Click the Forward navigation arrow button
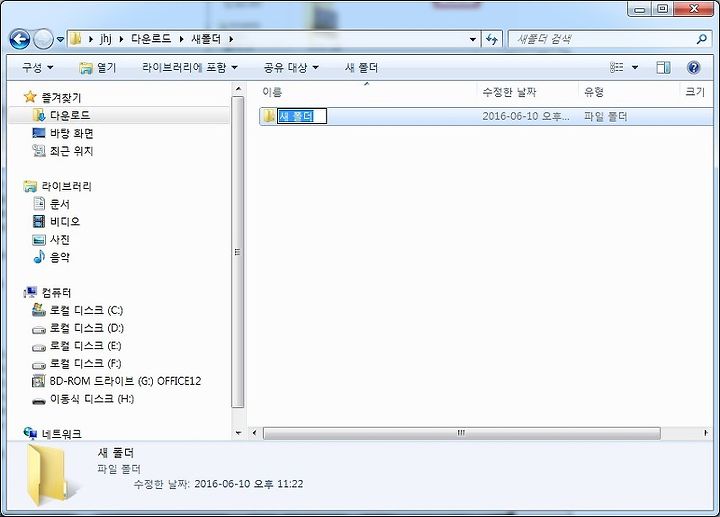 pyautogui.click(x=43, y=39)
